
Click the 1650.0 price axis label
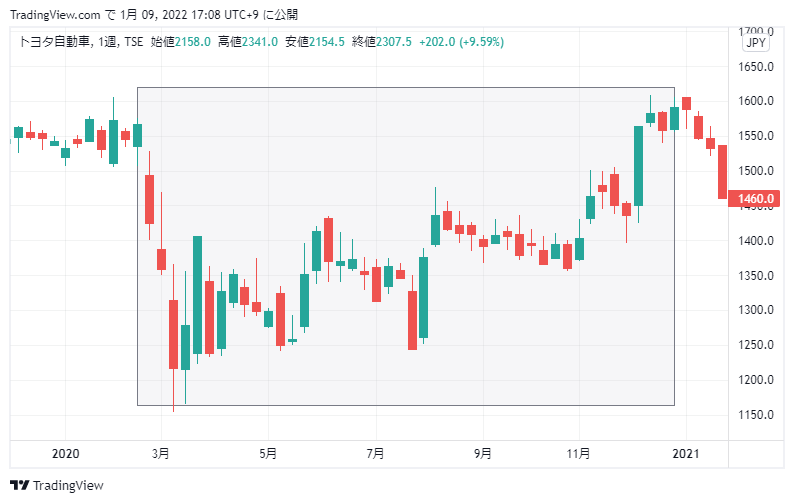click(756, 67)
